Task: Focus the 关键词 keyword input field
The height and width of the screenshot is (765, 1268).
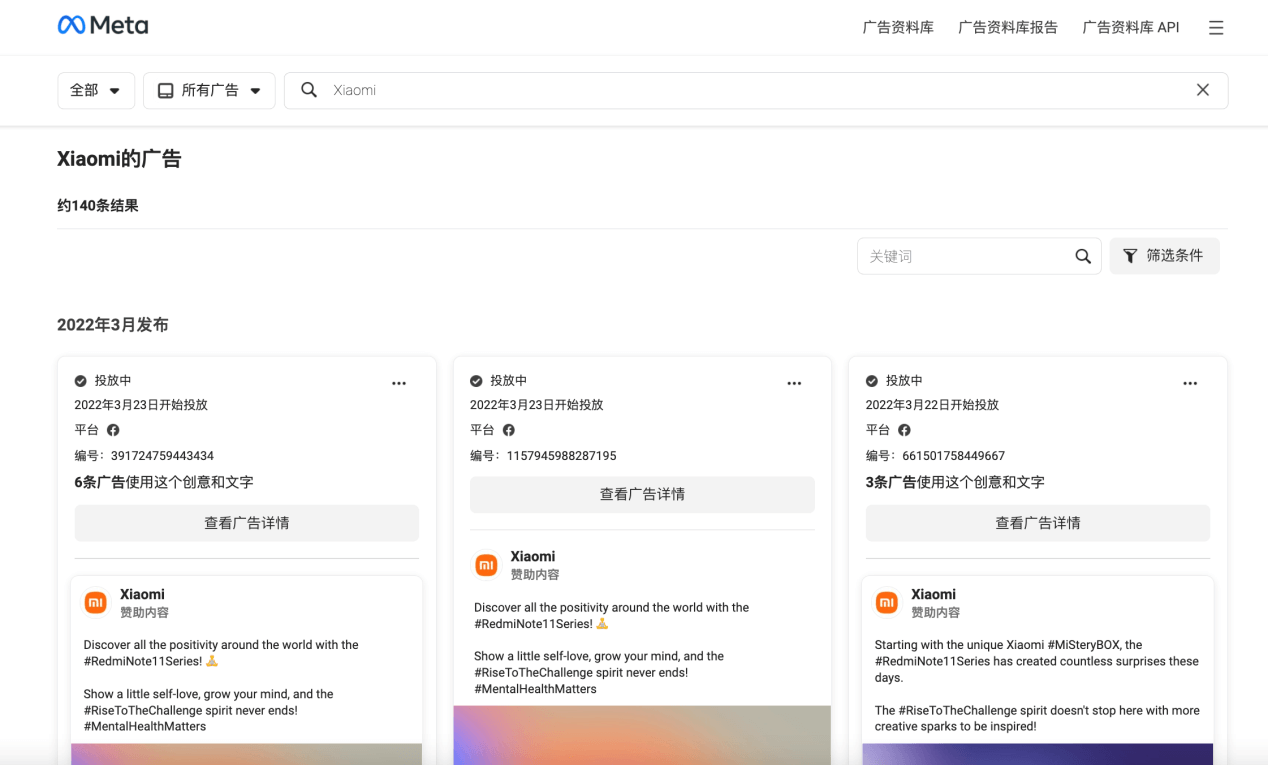Action: [x=962, y=256]
